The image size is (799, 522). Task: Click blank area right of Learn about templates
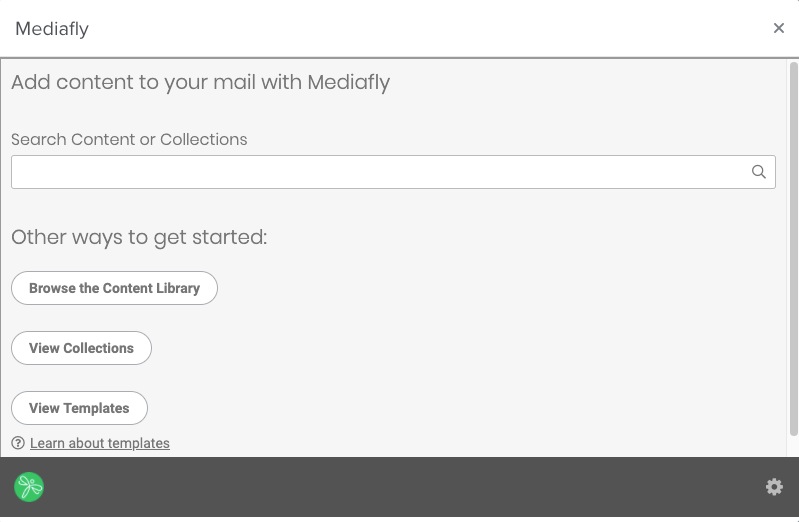(x=450, y=443)
